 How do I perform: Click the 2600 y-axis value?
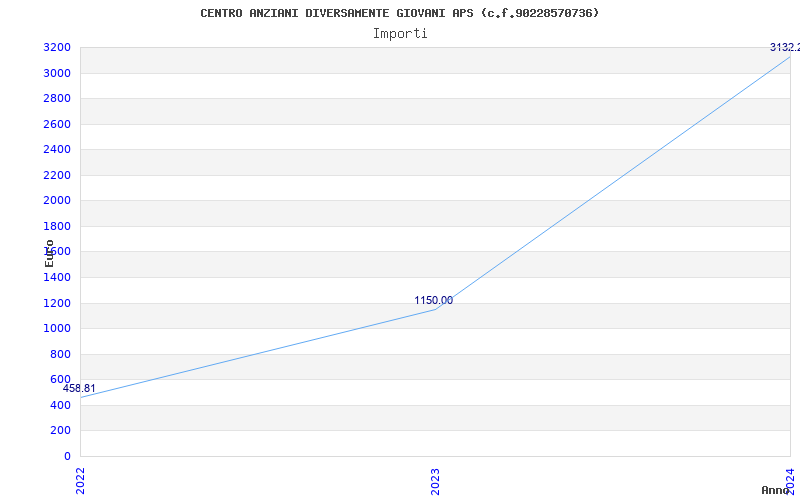57,124
